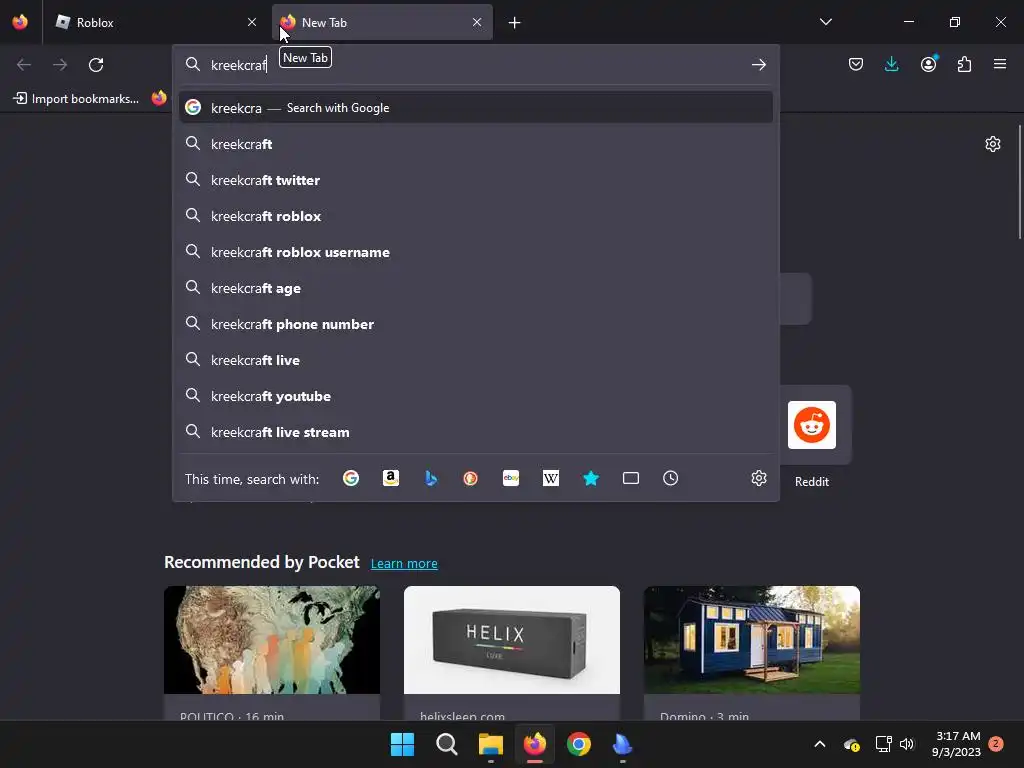Show hidden system tray icons

click(x=820, y=744)
